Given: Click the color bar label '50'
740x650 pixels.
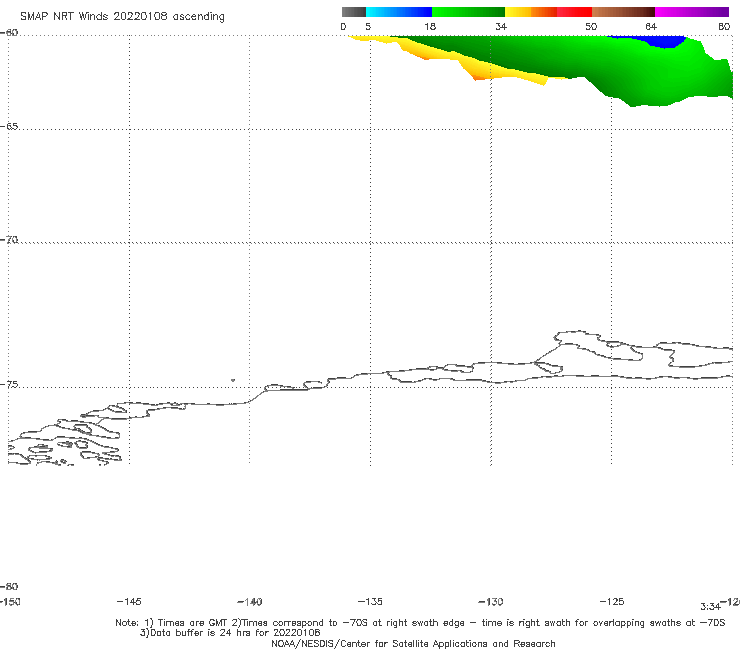Looking at the screenshot, I should pos(591,27).
